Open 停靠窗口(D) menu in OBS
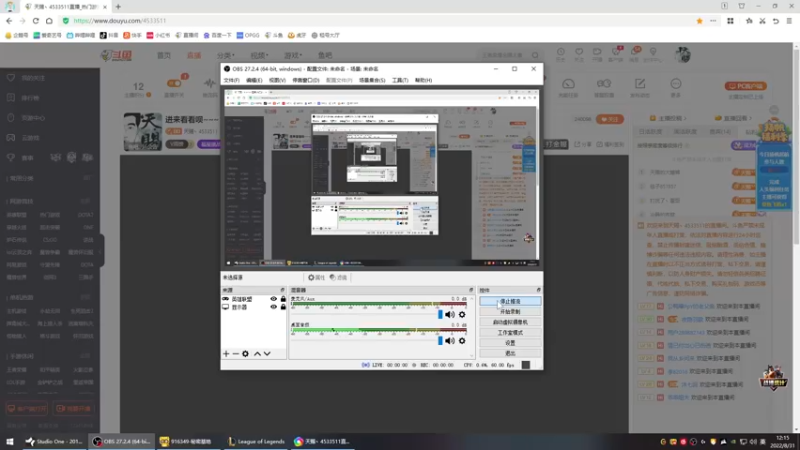The width and height of the screenshot is (800, 450). (306, 80)
